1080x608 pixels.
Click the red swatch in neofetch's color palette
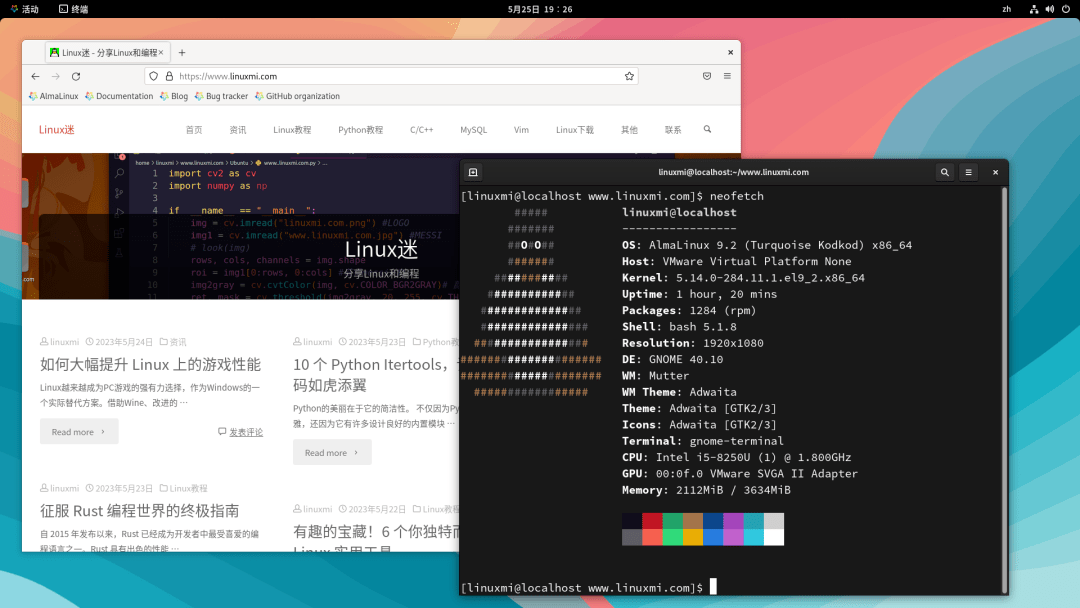click(654, 522)
